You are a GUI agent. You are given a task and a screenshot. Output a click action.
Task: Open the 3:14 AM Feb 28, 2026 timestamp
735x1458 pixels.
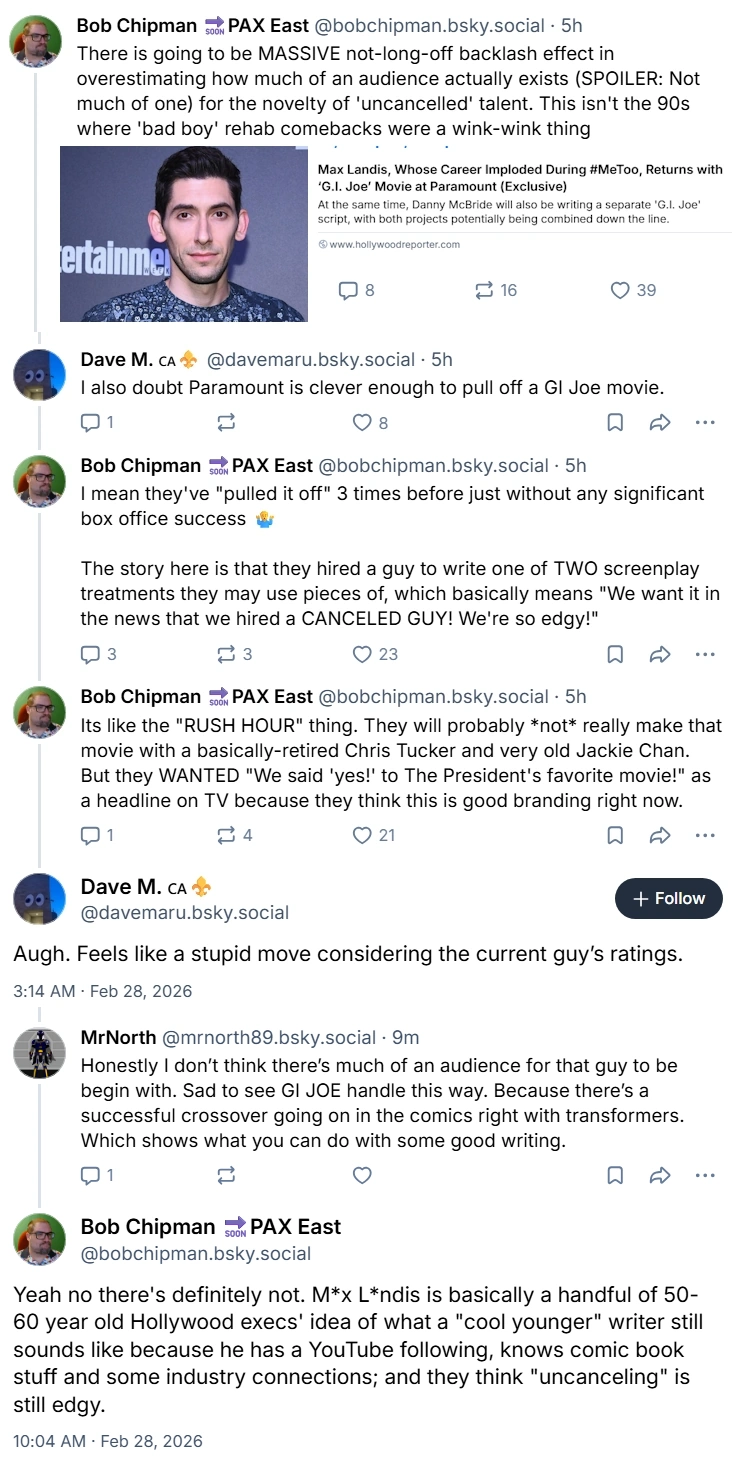[102, 991]
